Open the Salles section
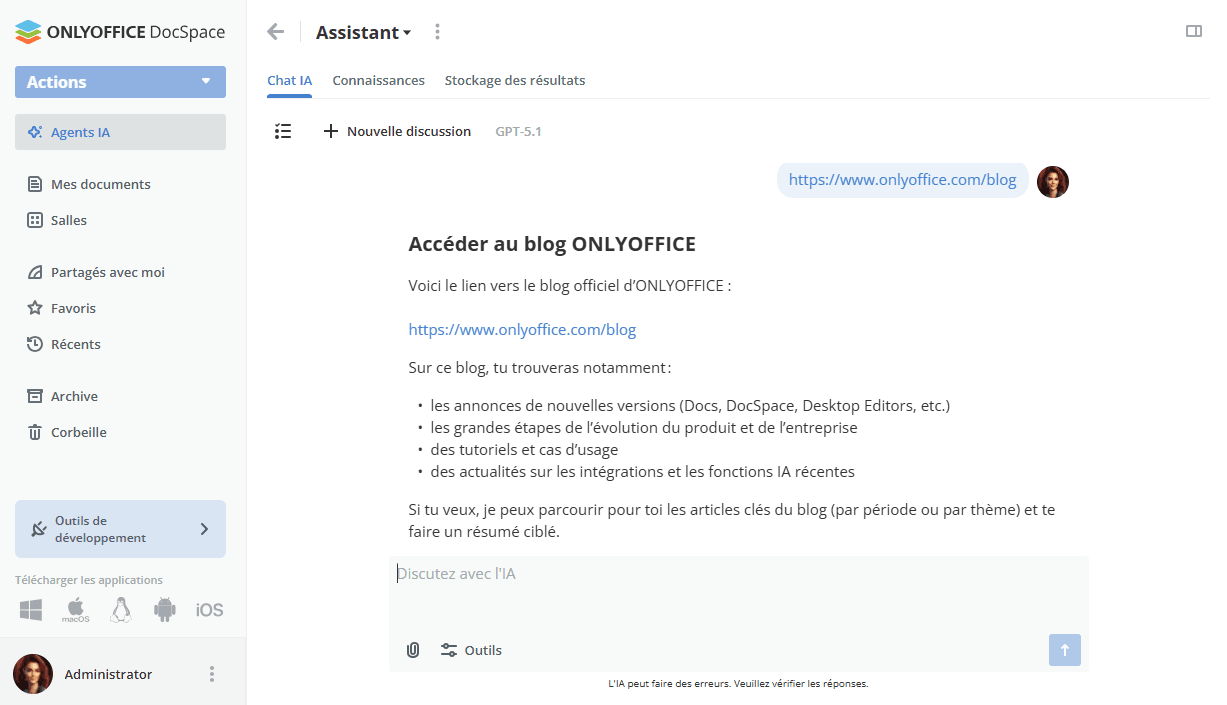The image size is (1227, 705). pos(70,220)
